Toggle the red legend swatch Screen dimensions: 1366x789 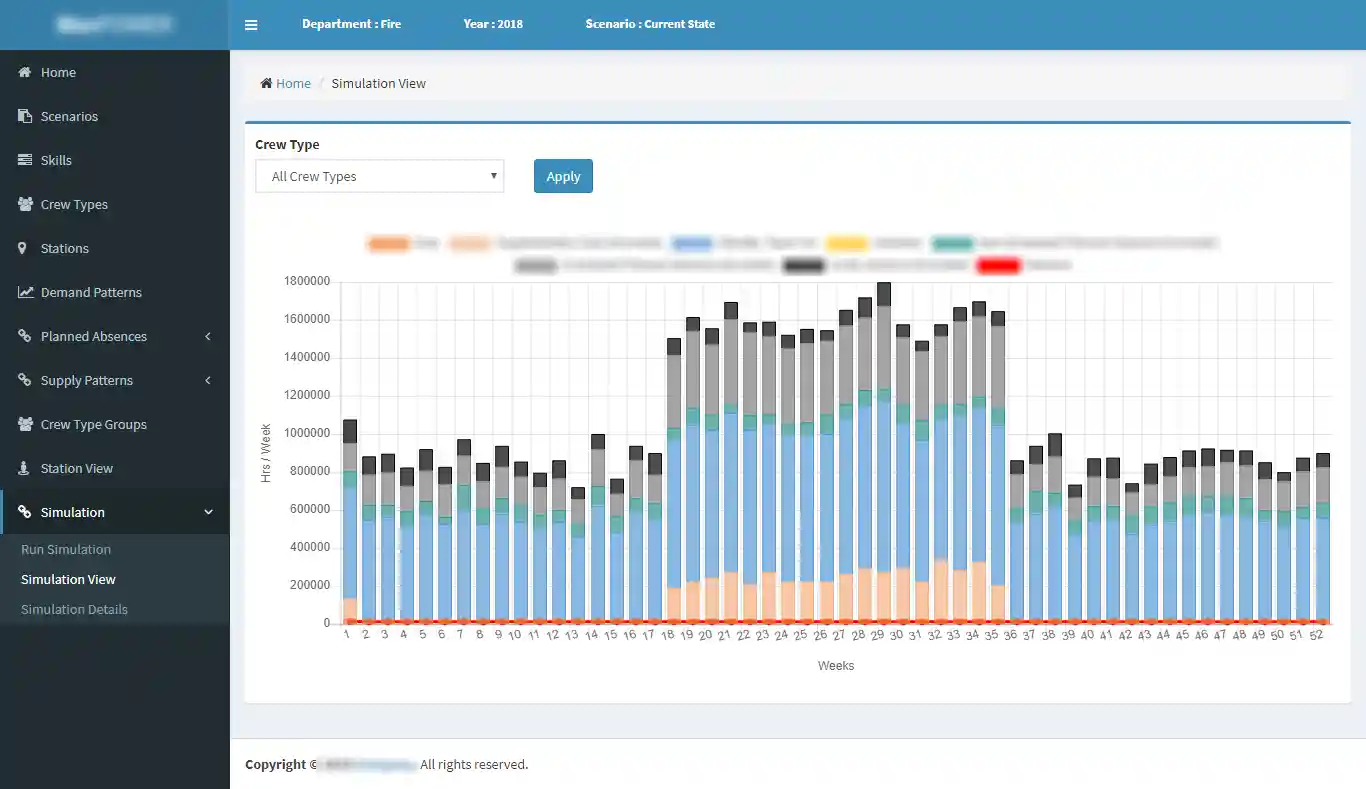(998, 265)
